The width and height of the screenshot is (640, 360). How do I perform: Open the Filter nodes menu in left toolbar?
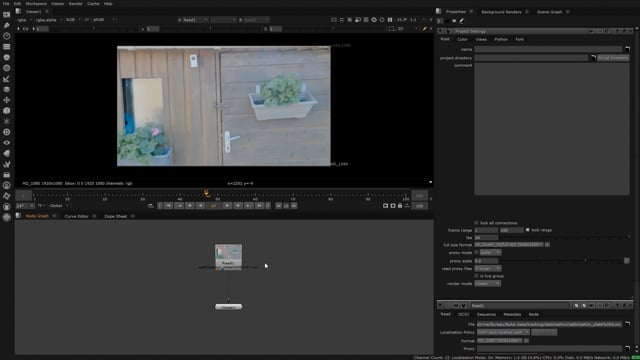click(7, 68)
